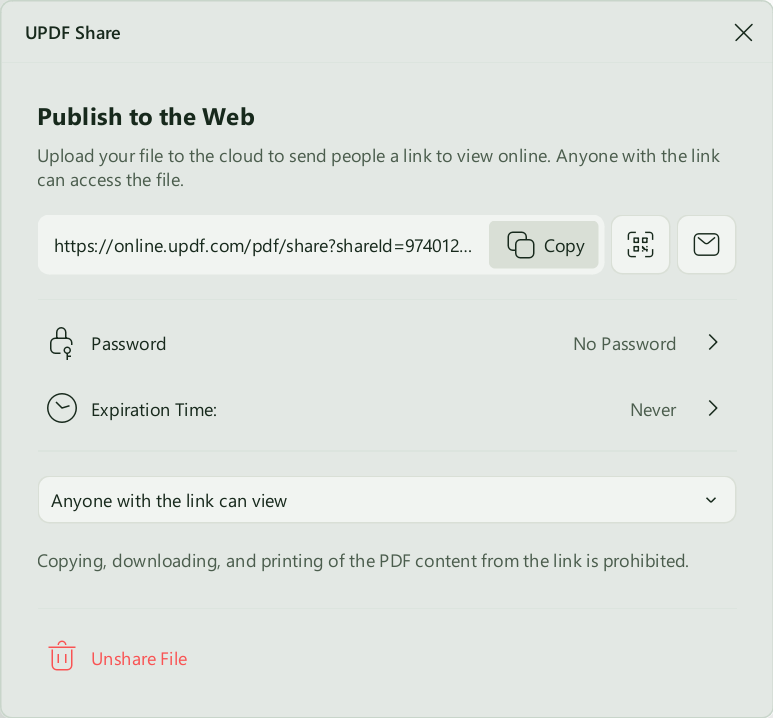Click the padlock Password icon
The image size is (773, 718).
pyautogui.click(x=61, y=343)
